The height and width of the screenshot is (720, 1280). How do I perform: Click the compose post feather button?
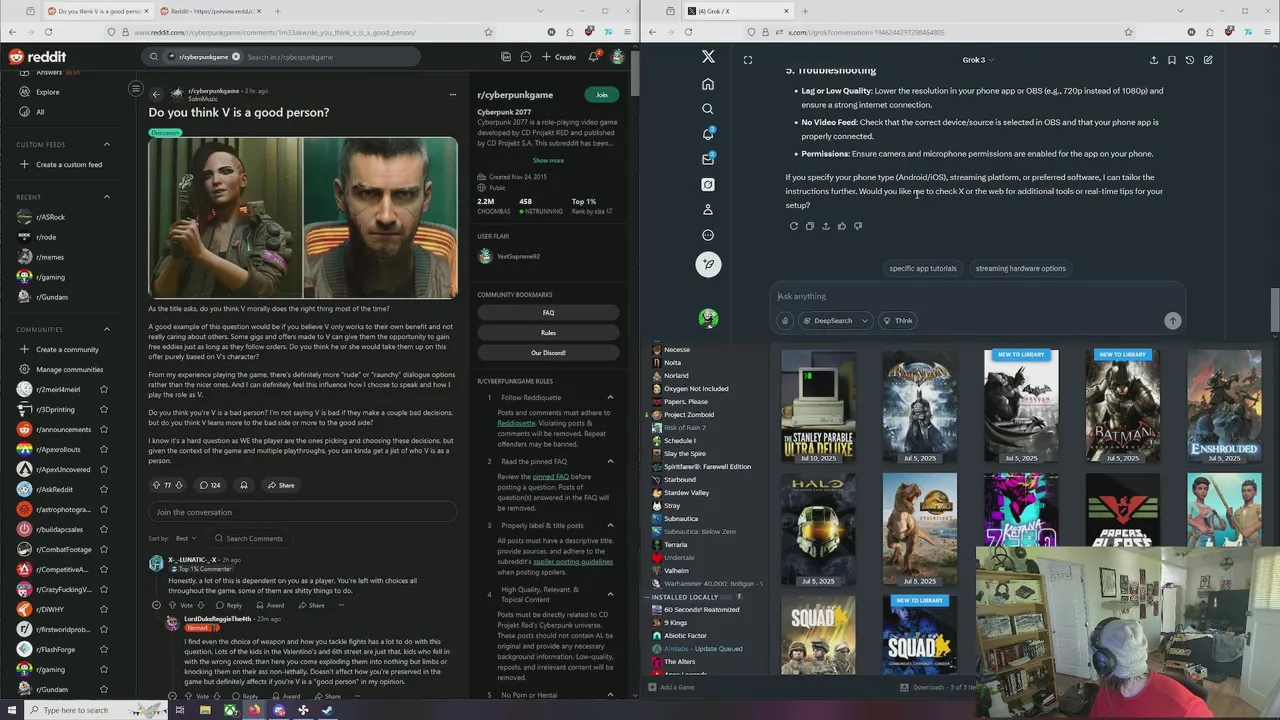pos(708,264)
